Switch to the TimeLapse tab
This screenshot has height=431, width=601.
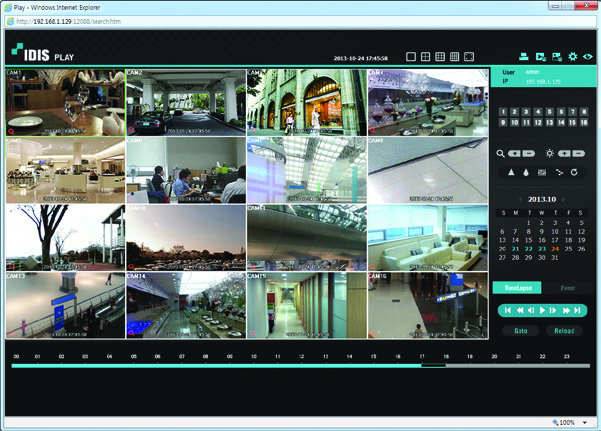(x=517, y=287)
